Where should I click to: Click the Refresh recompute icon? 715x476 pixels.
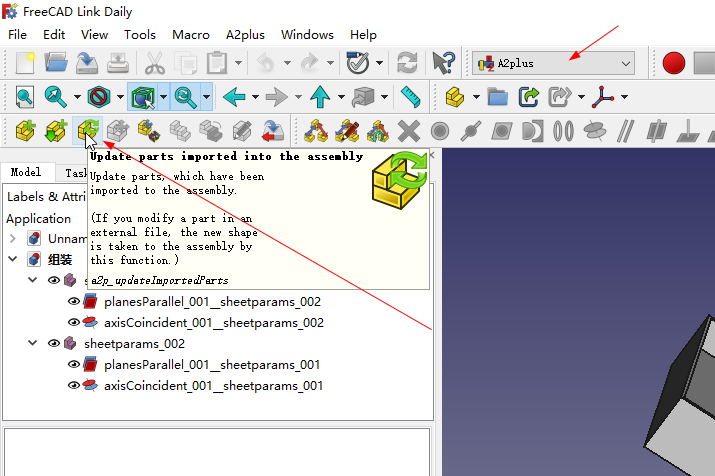(x=407, y=63)
